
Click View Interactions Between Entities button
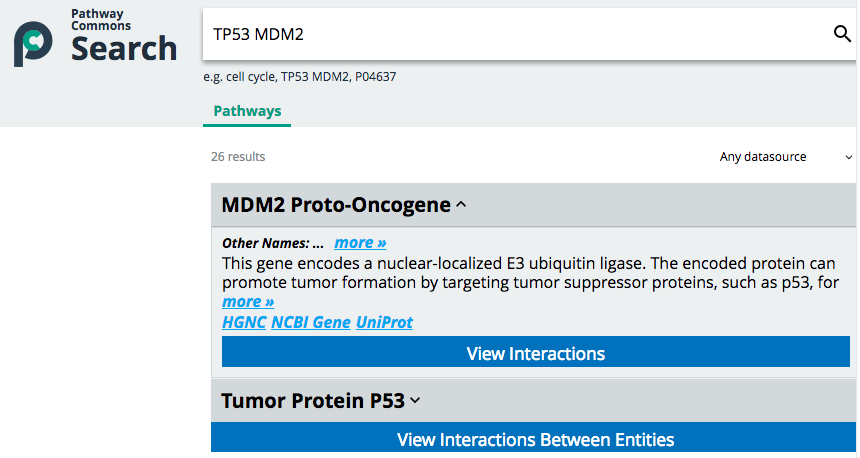pyautogui.click(x=535, y=439)
